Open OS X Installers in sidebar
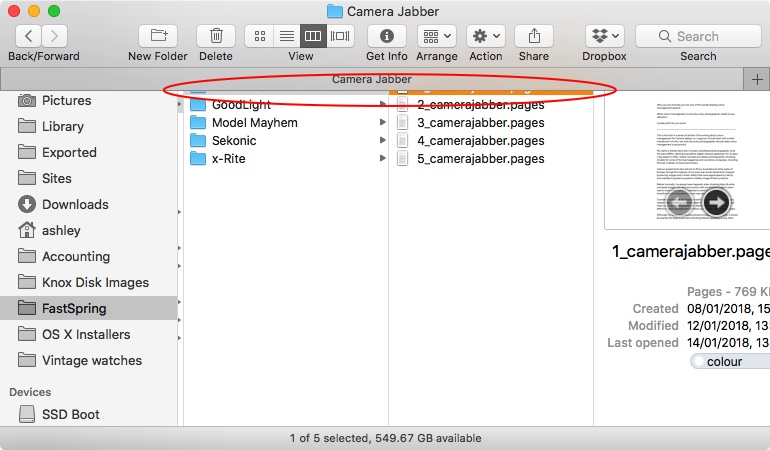770x450 pixels. coord(88,335)
